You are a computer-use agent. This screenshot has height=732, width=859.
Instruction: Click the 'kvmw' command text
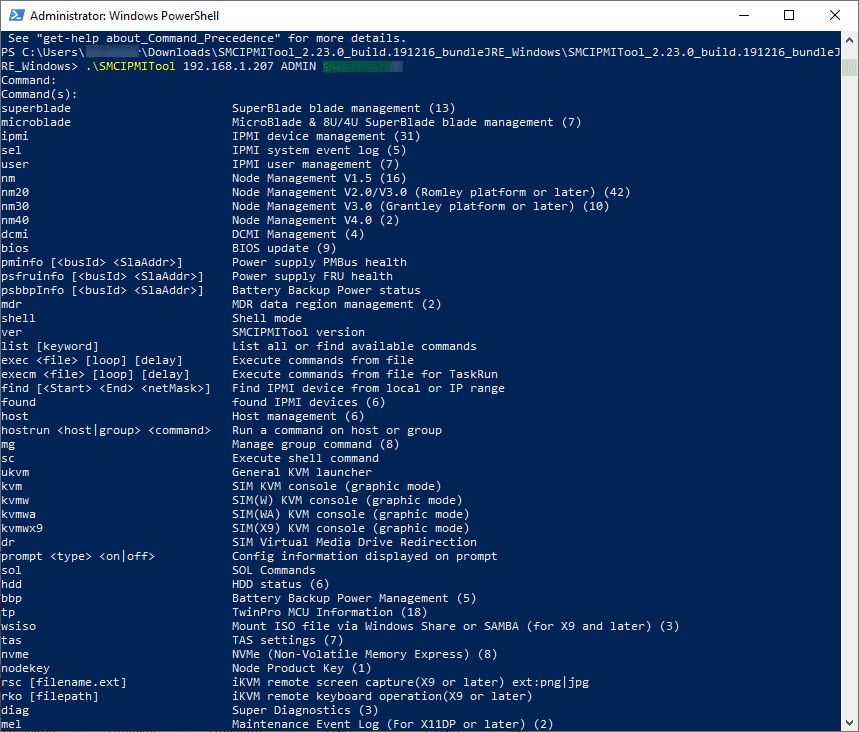(x=15, y=500)
